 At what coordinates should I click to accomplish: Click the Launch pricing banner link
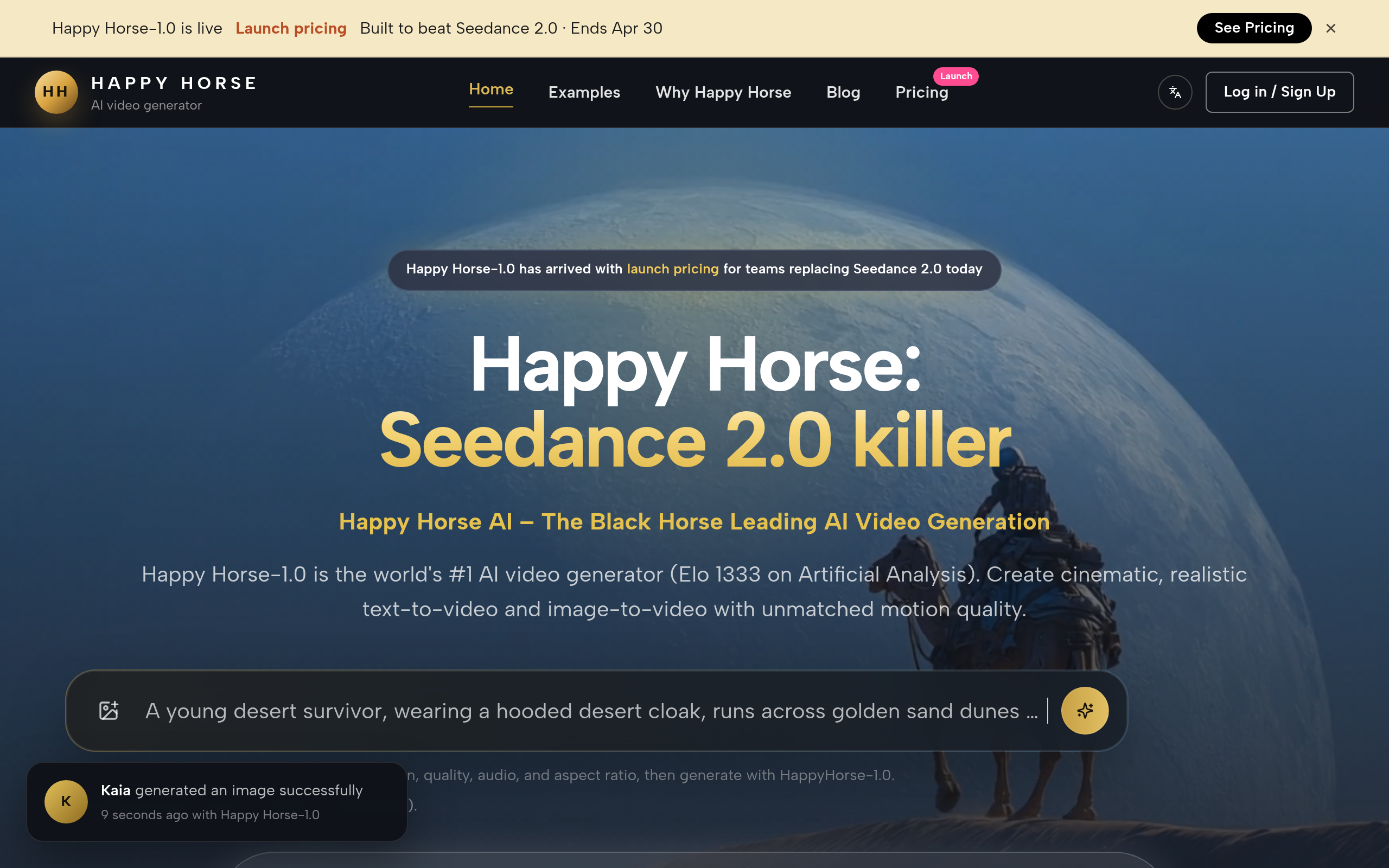tap(291, 28)
